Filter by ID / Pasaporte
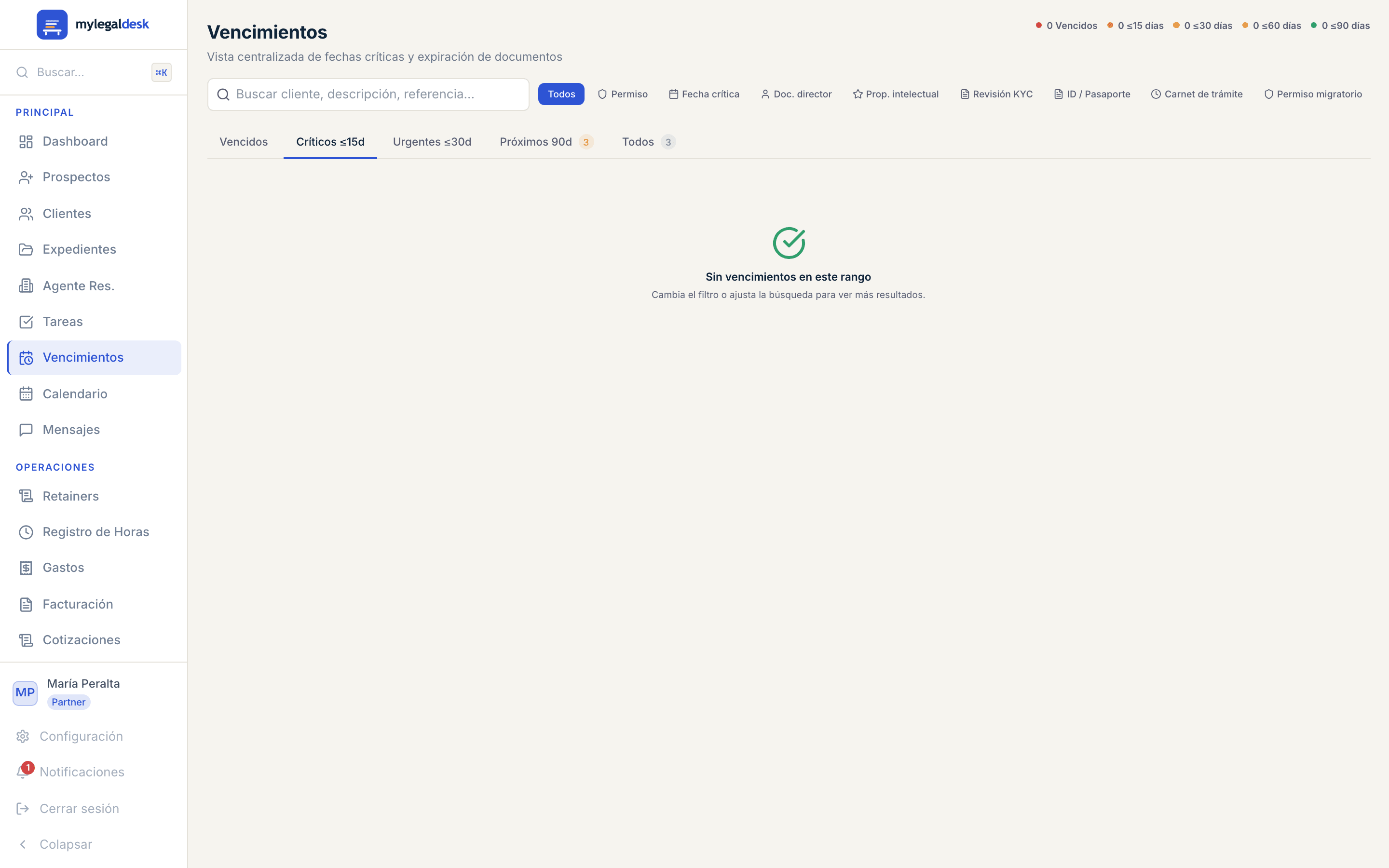1389x868 pixels. (x=1092, y=94)
